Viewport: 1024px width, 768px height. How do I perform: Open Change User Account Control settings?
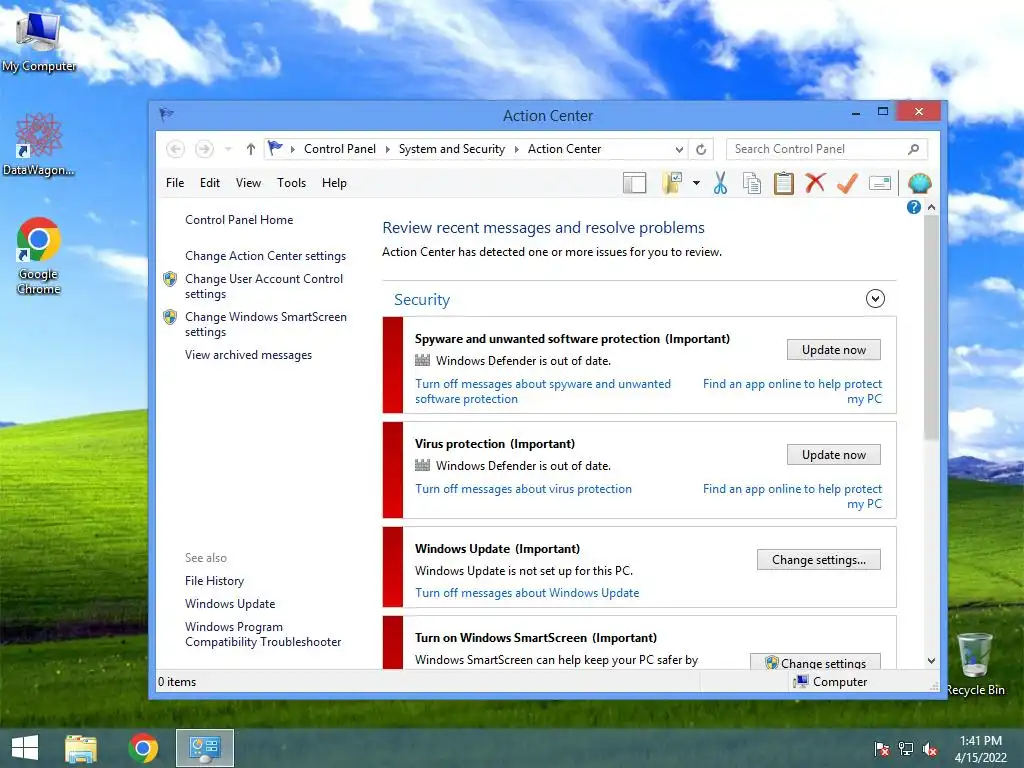pos(264,286)
